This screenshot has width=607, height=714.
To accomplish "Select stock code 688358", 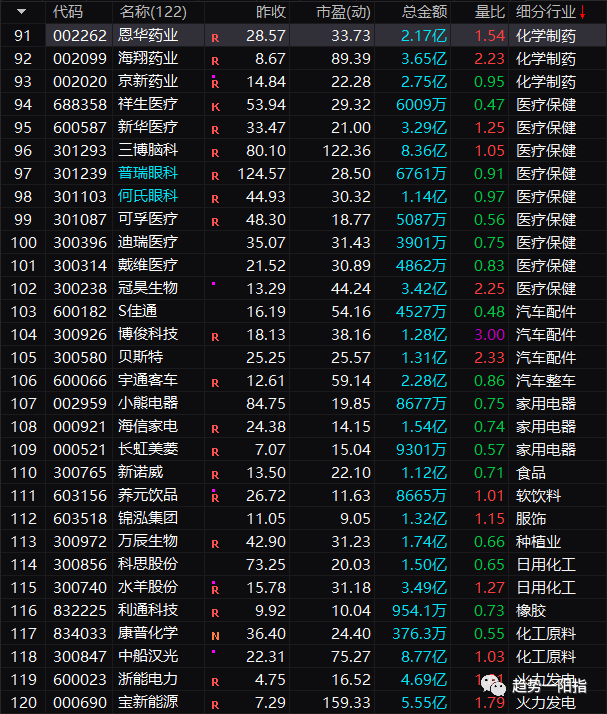I will pyautogui.click(x=80, y=104).
